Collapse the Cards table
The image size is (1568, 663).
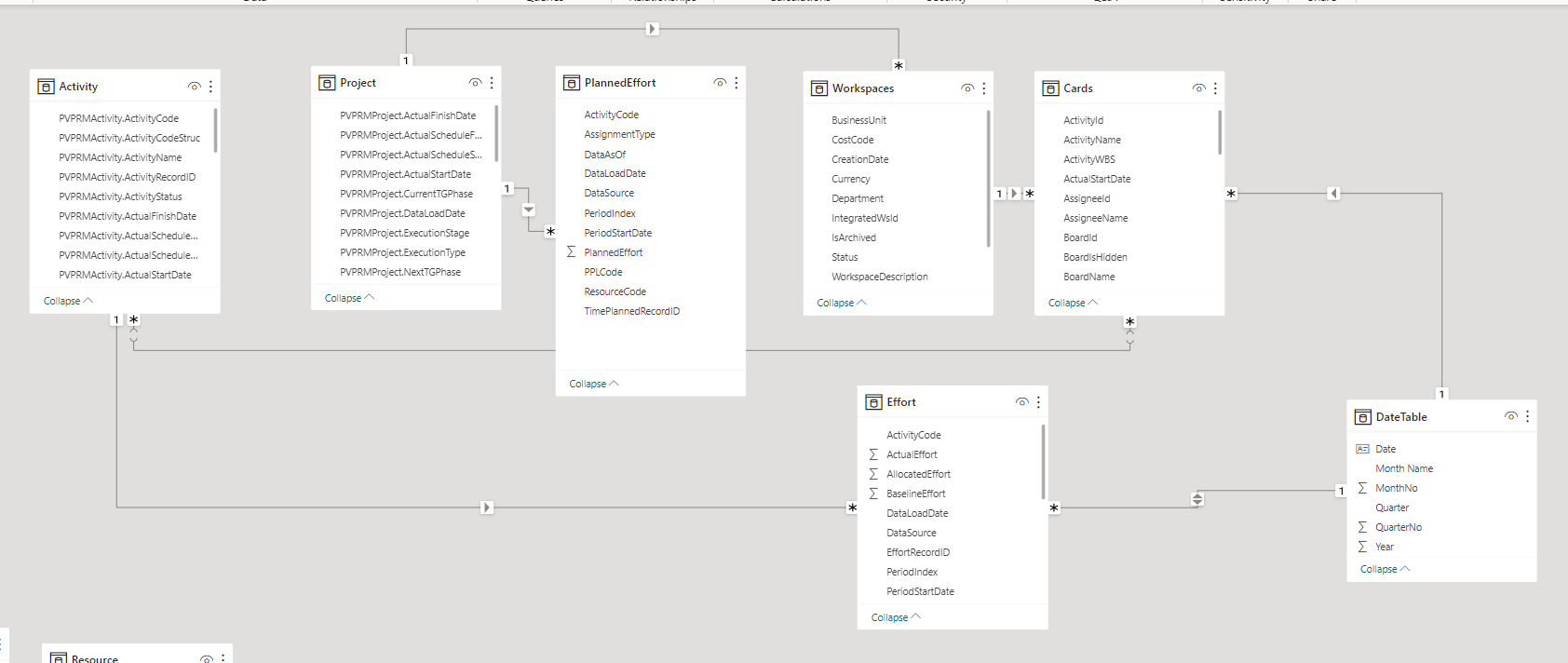click(x=1073, y=303)
